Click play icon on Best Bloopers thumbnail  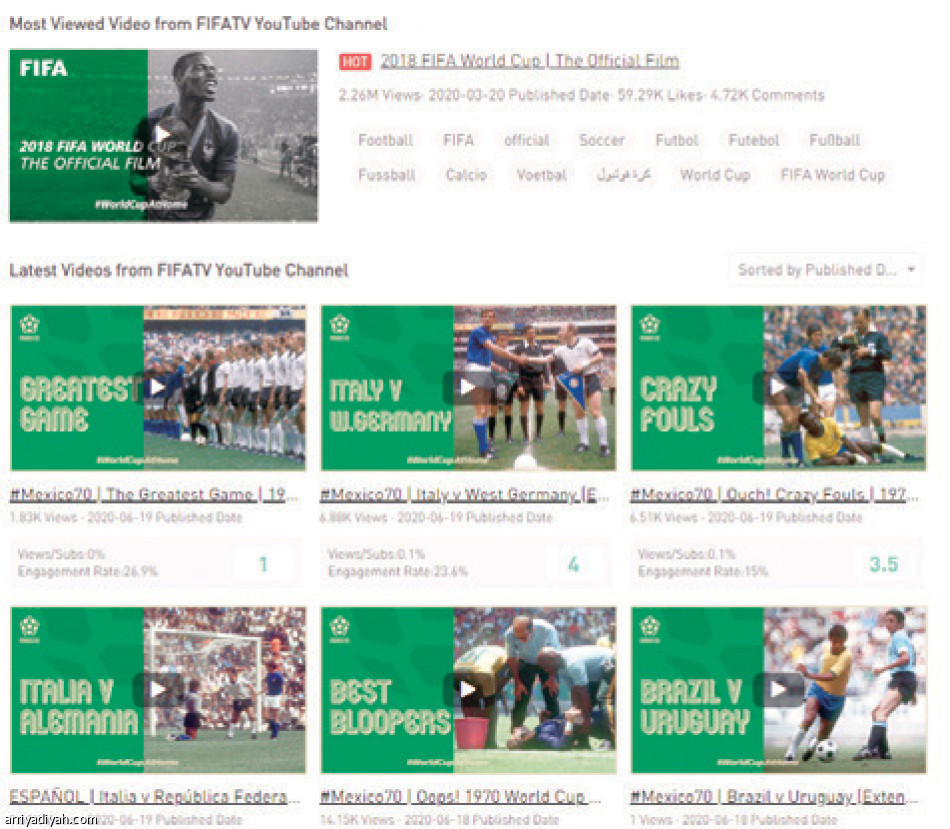[x=467, y=689]
